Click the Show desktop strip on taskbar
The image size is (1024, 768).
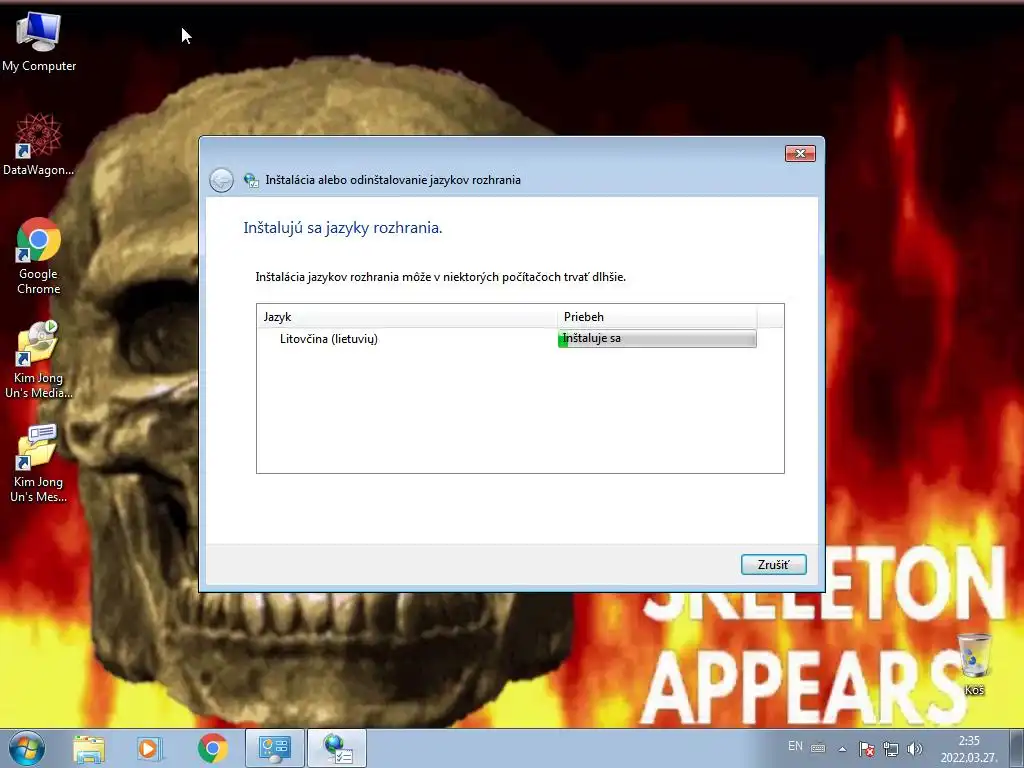click(1018, 748)
